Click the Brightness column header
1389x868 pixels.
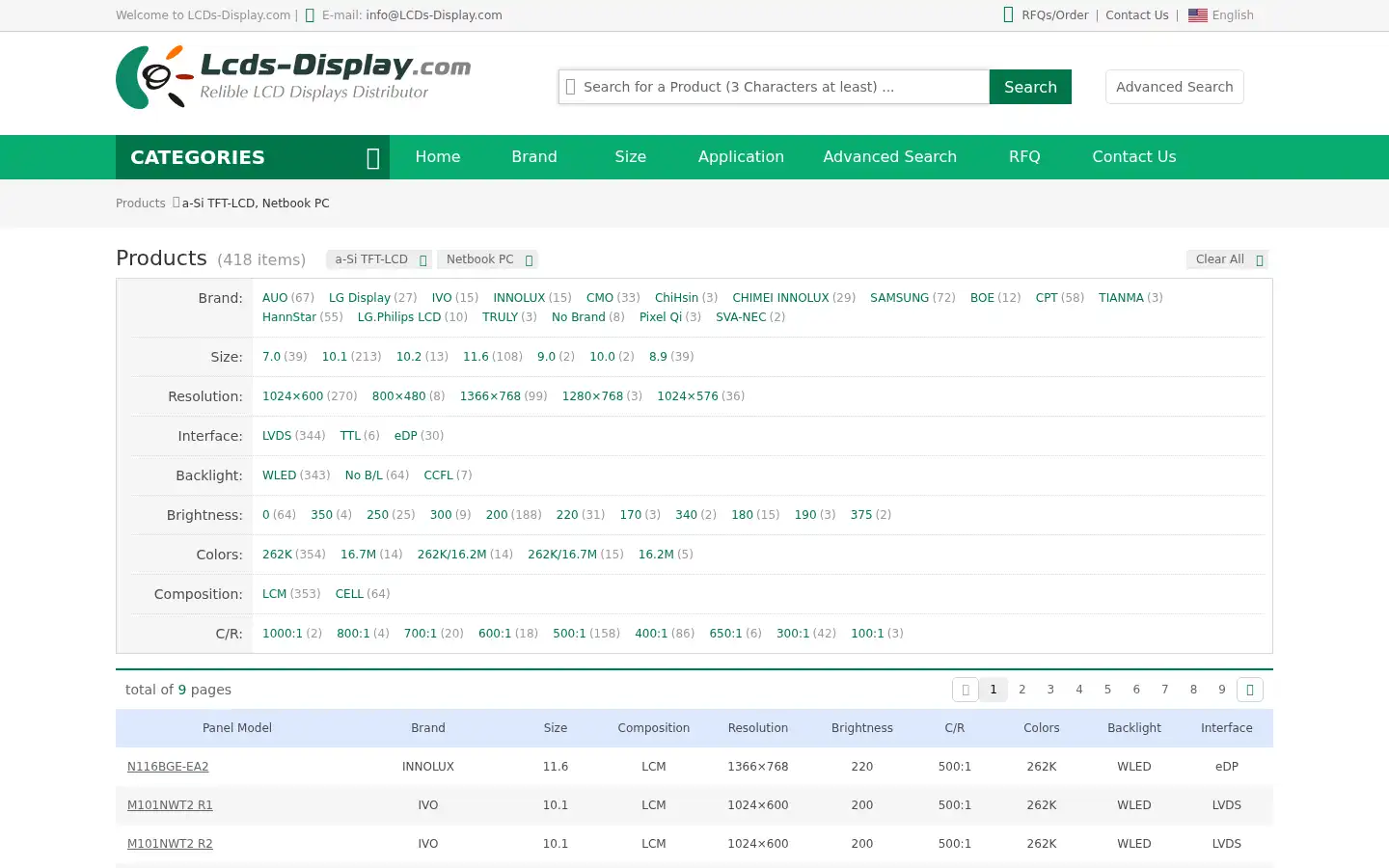tap(862, 728)
